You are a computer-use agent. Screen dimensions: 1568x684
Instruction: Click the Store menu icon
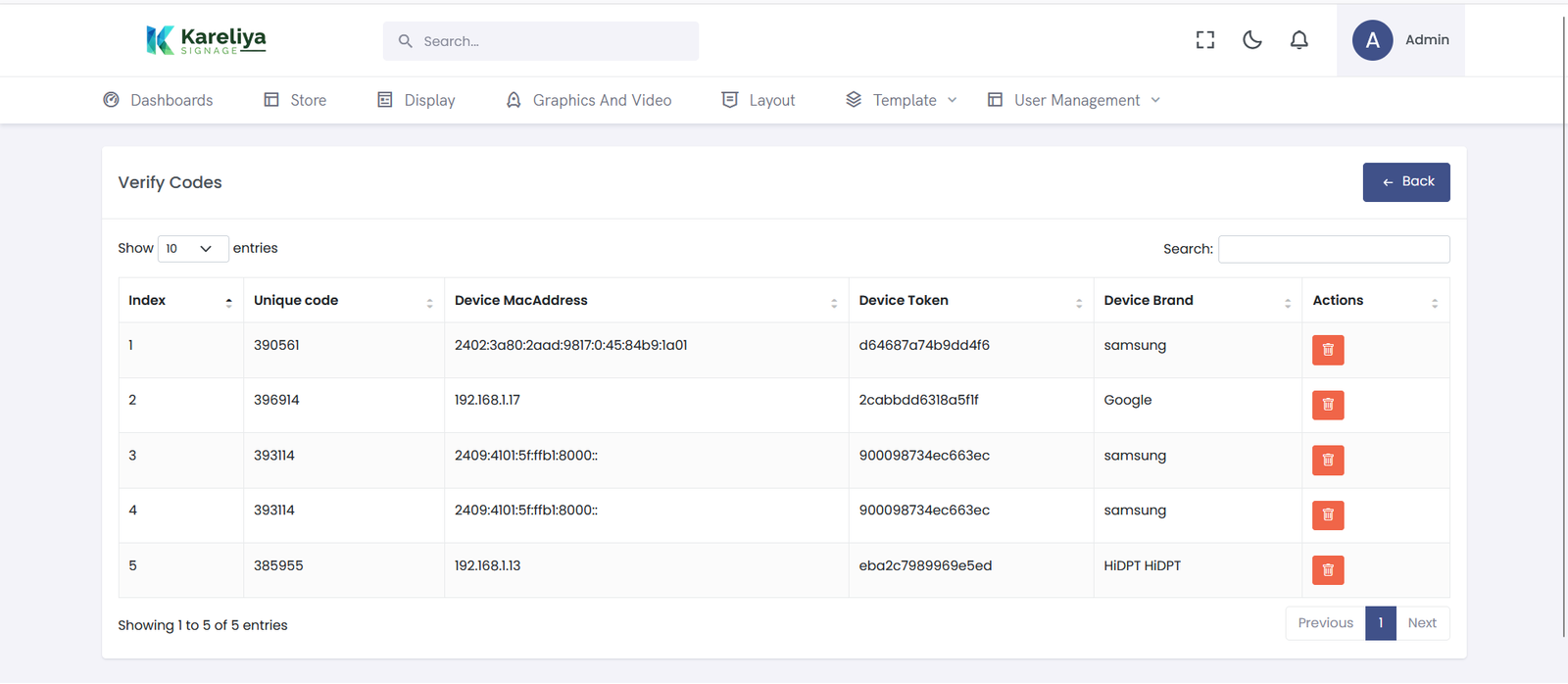(x=271, y=100)
